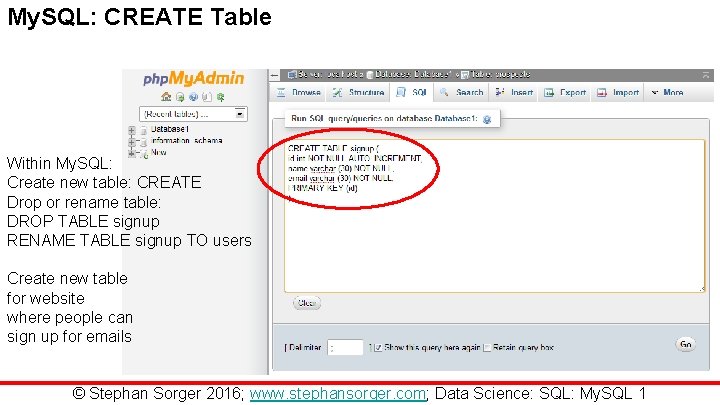Expand the Database1 tree node
720x405 pixels.
132,130
